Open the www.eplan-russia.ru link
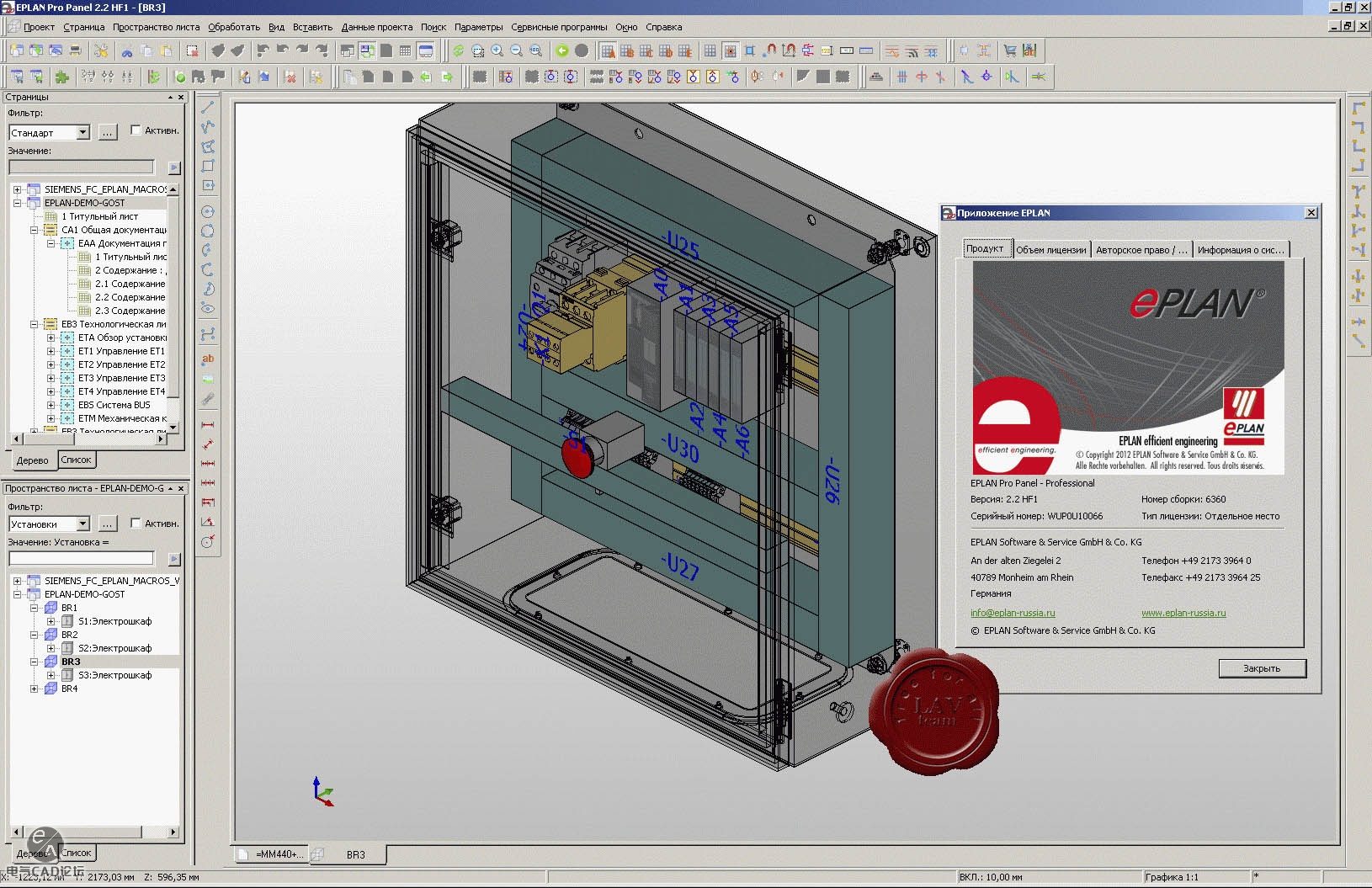The height and width of the screenshot is (888, 1372). 1183,613
